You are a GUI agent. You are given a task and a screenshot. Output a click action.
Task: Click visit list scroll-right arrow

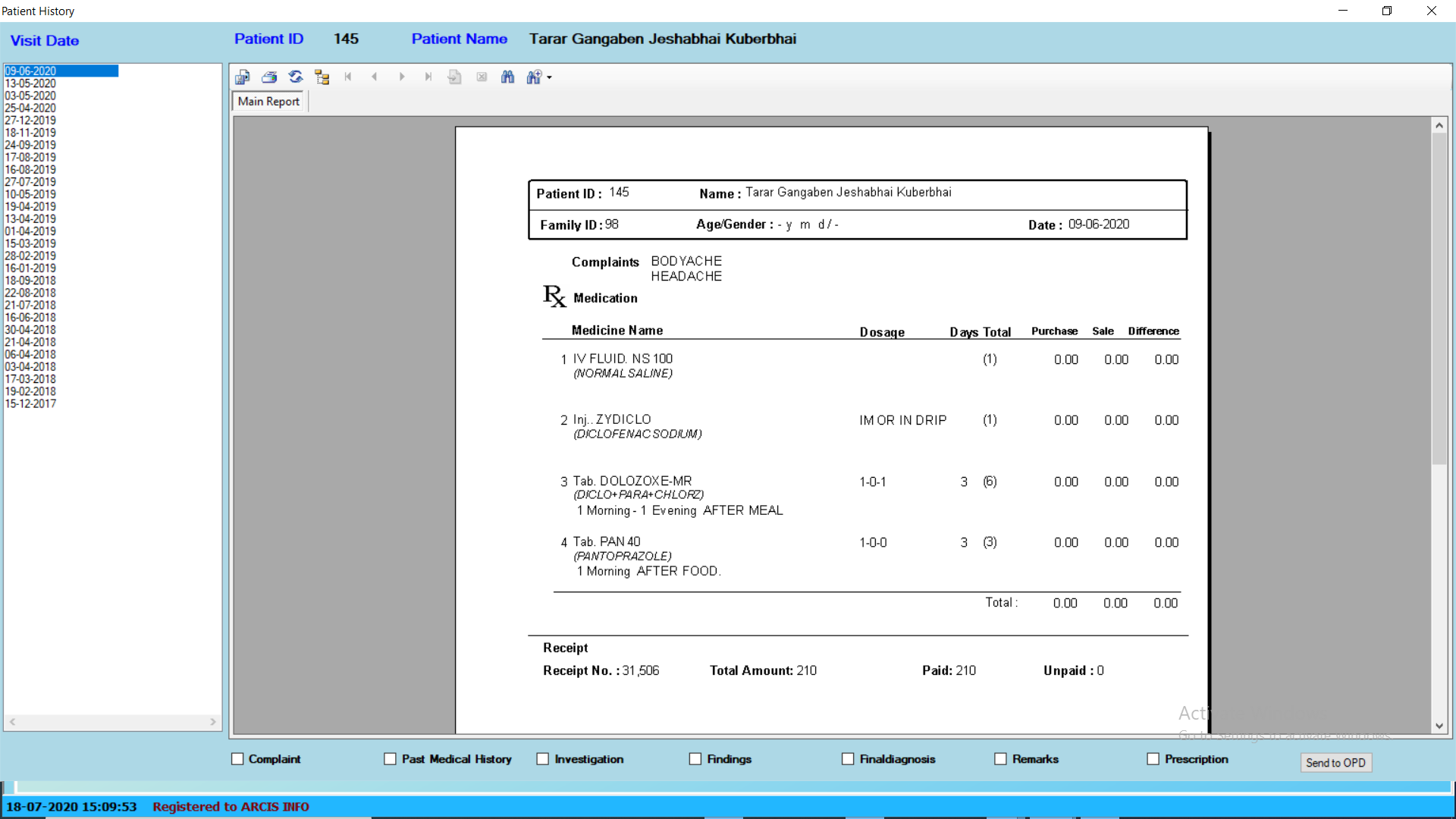tap(213, 722)
